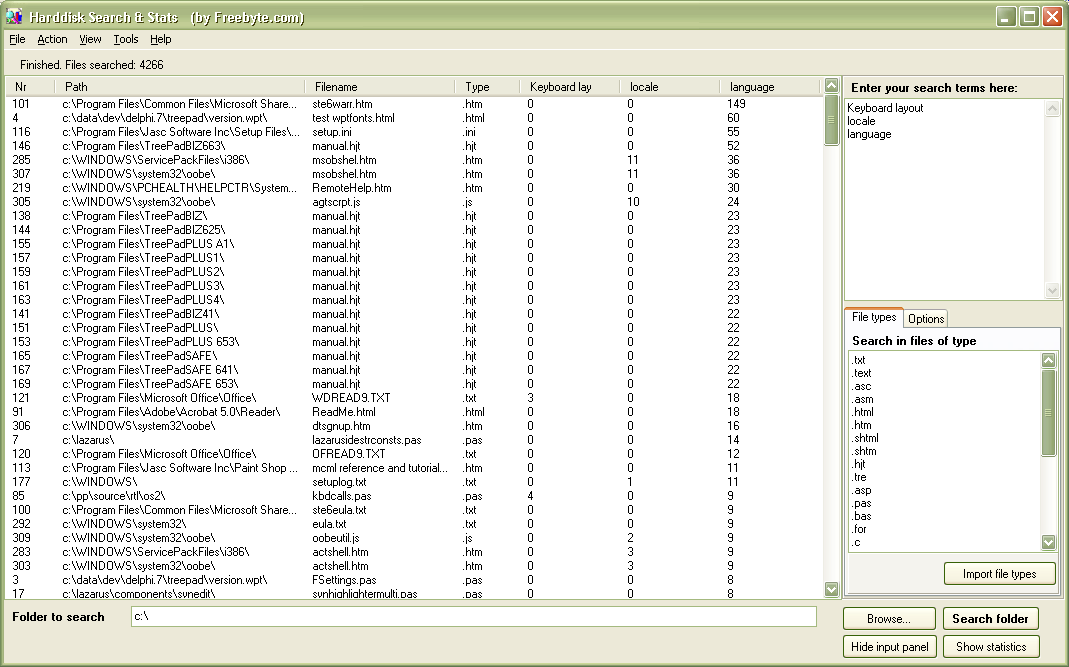Switch to the Options tab
The image size is (1069, 667).
tap(925, 319)
